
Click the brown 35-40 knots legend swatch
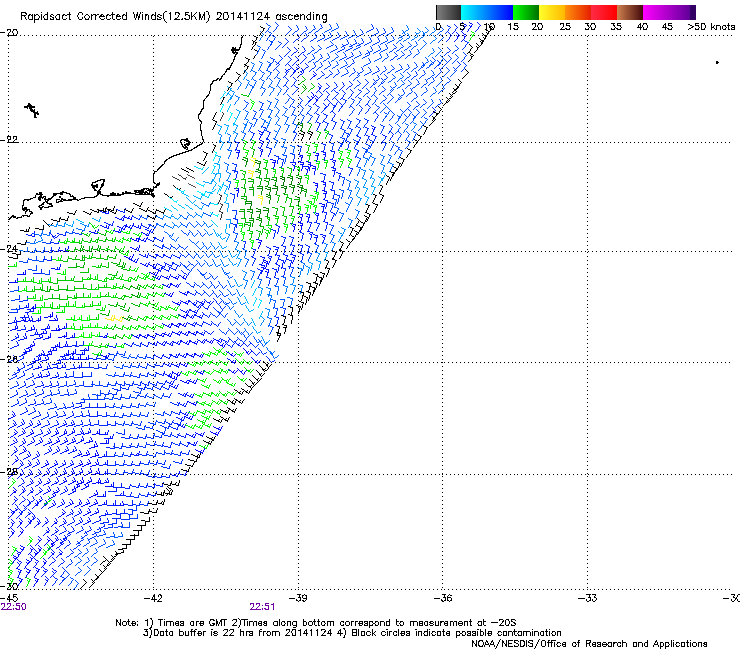click(630, 12)
